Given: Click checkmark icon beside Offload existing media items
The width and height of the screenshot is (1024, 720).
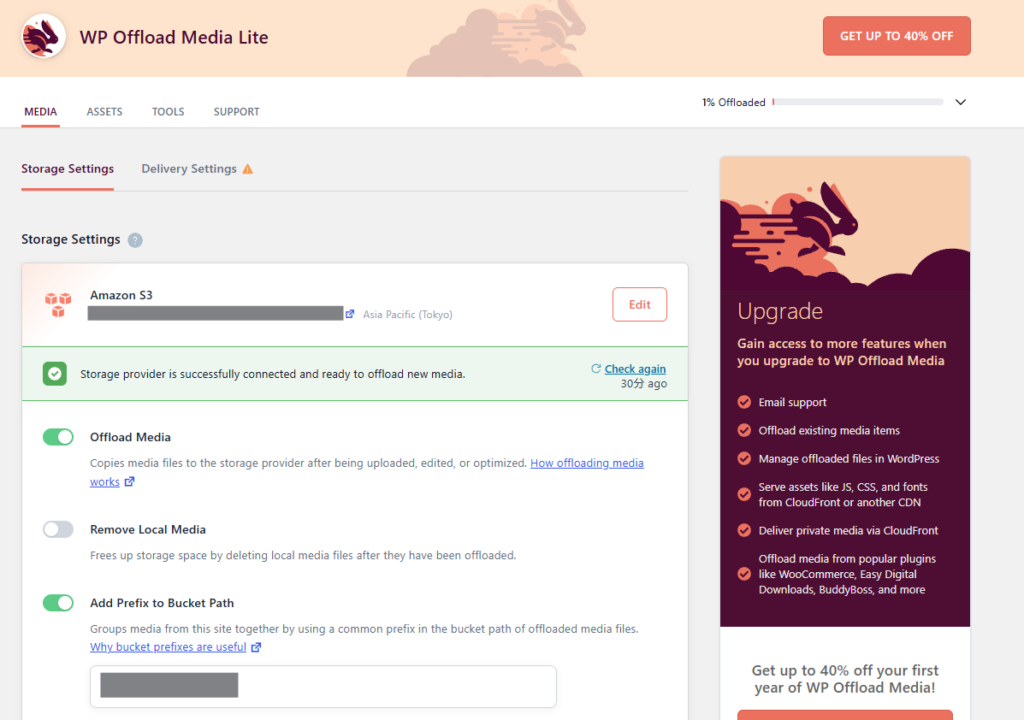Looking at the screenshot, I should pos(744,430).
